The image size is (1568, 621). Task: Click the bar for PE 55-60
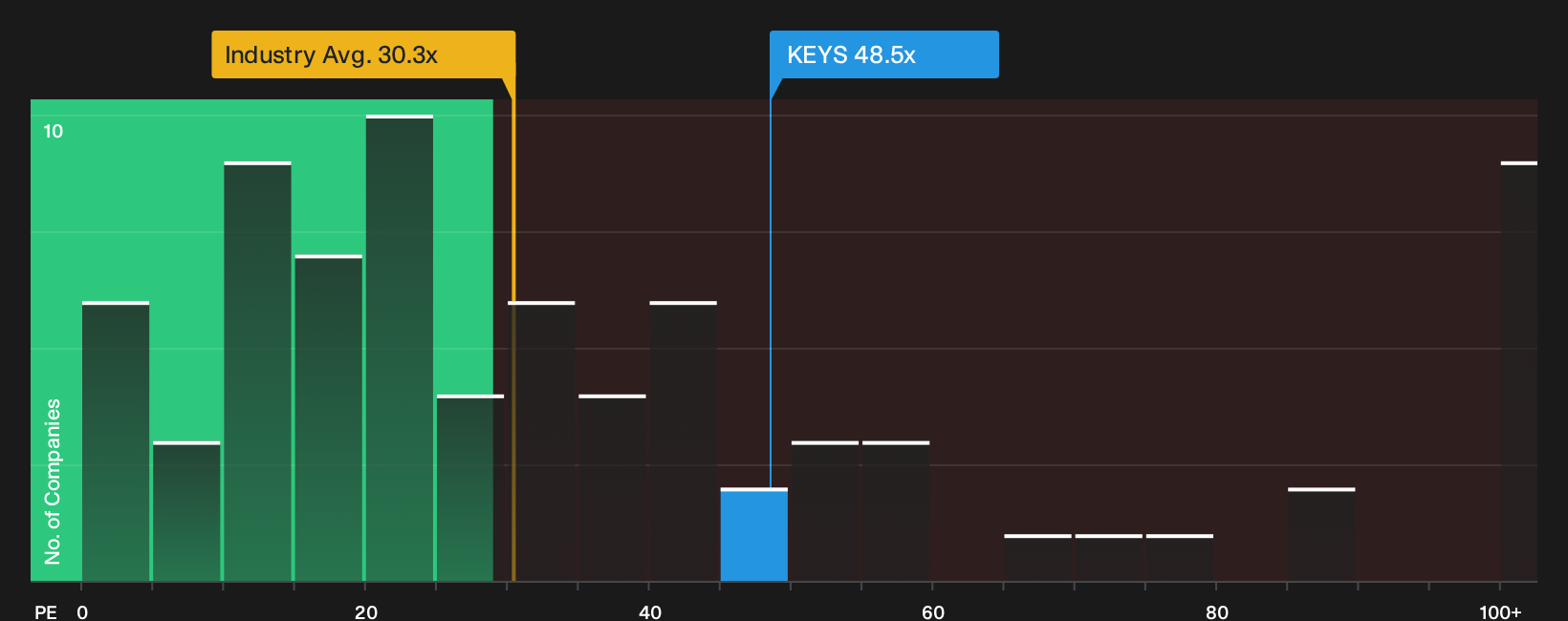[x=896, y=511]
